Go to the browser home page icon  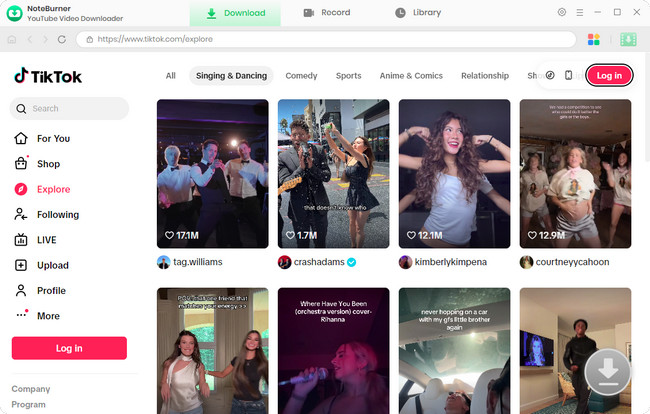(x=12, y=39)
